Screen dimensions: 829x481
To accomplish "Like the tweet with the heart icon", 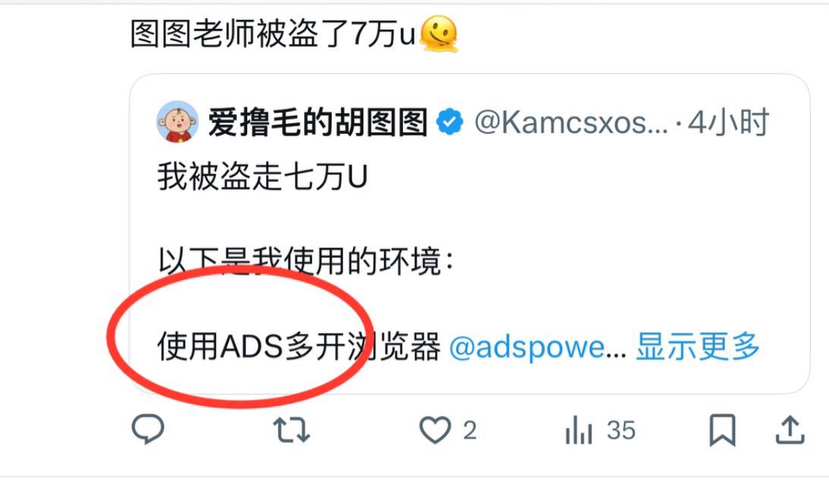I will (435, 430).
